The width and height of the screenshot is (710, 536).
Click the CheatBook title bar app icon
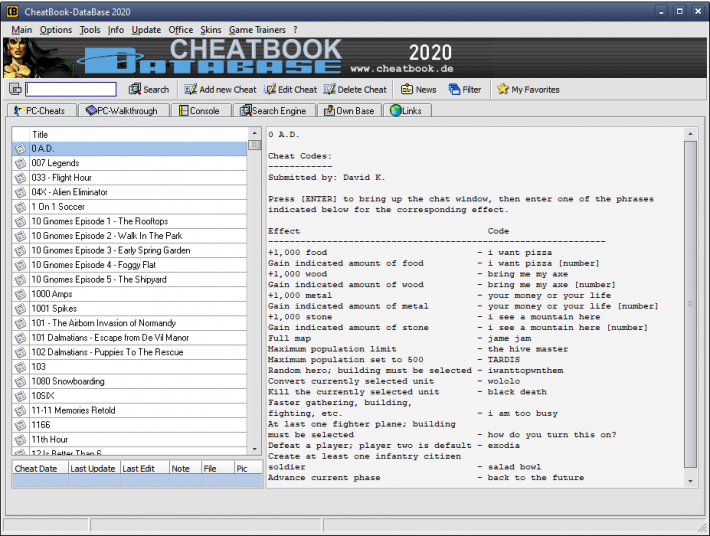click(13, 12)
